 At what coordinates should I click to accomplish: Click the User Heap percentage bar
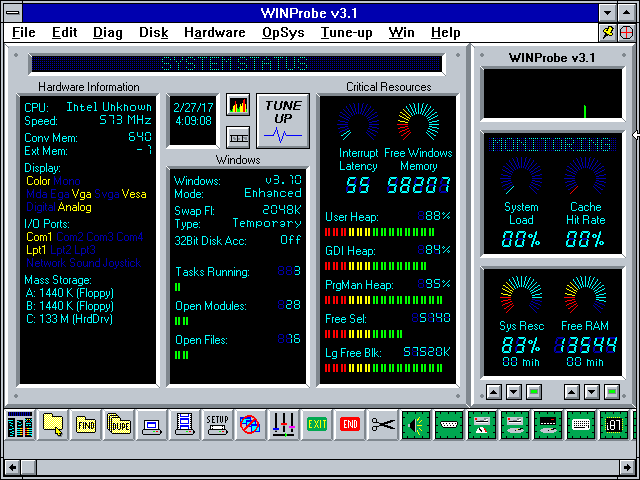coord(380,232)
